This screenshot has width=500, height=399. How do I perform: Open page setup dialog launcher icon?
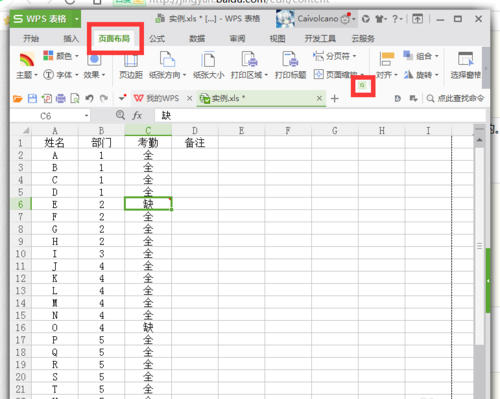[x=362, y=85]
